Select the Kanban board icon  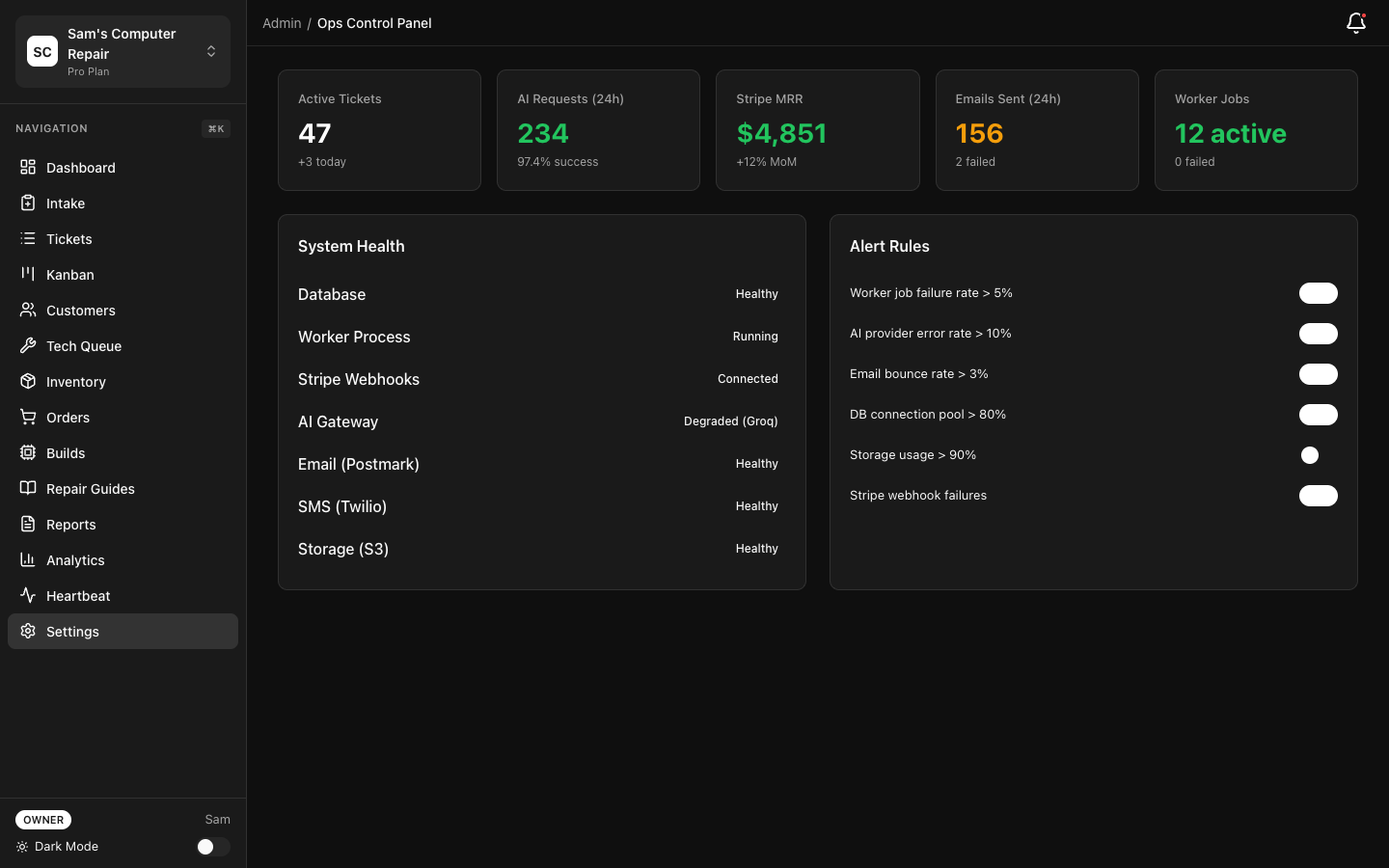[x=28, y=274]
